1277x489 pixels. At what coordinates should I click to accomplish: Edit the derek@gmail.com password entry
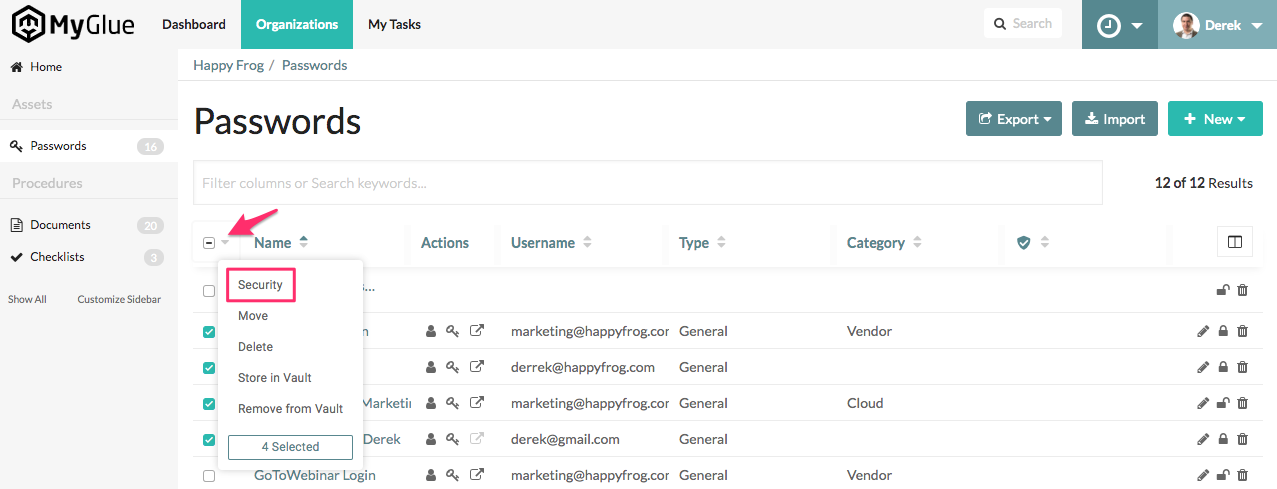1203,439
